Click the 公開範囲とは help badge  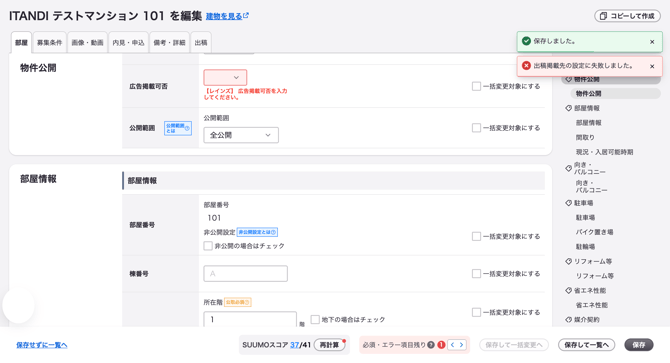tap(178, 128)
